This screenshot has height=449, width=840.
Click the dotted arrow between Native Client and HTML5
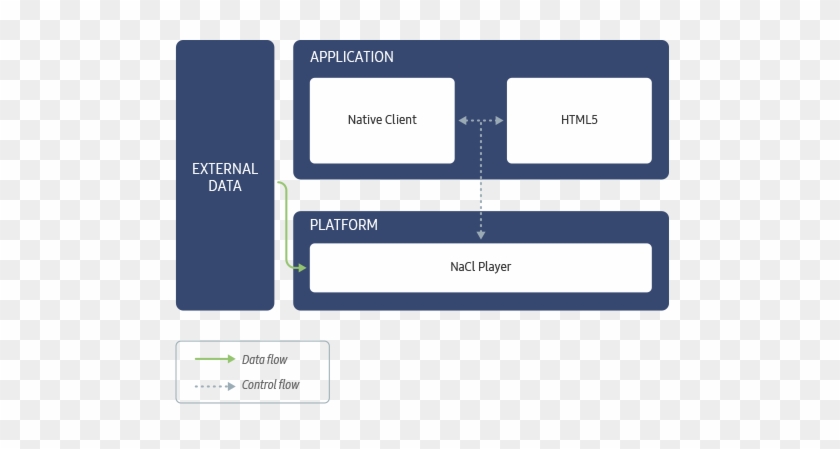click(x=481, y=121)
